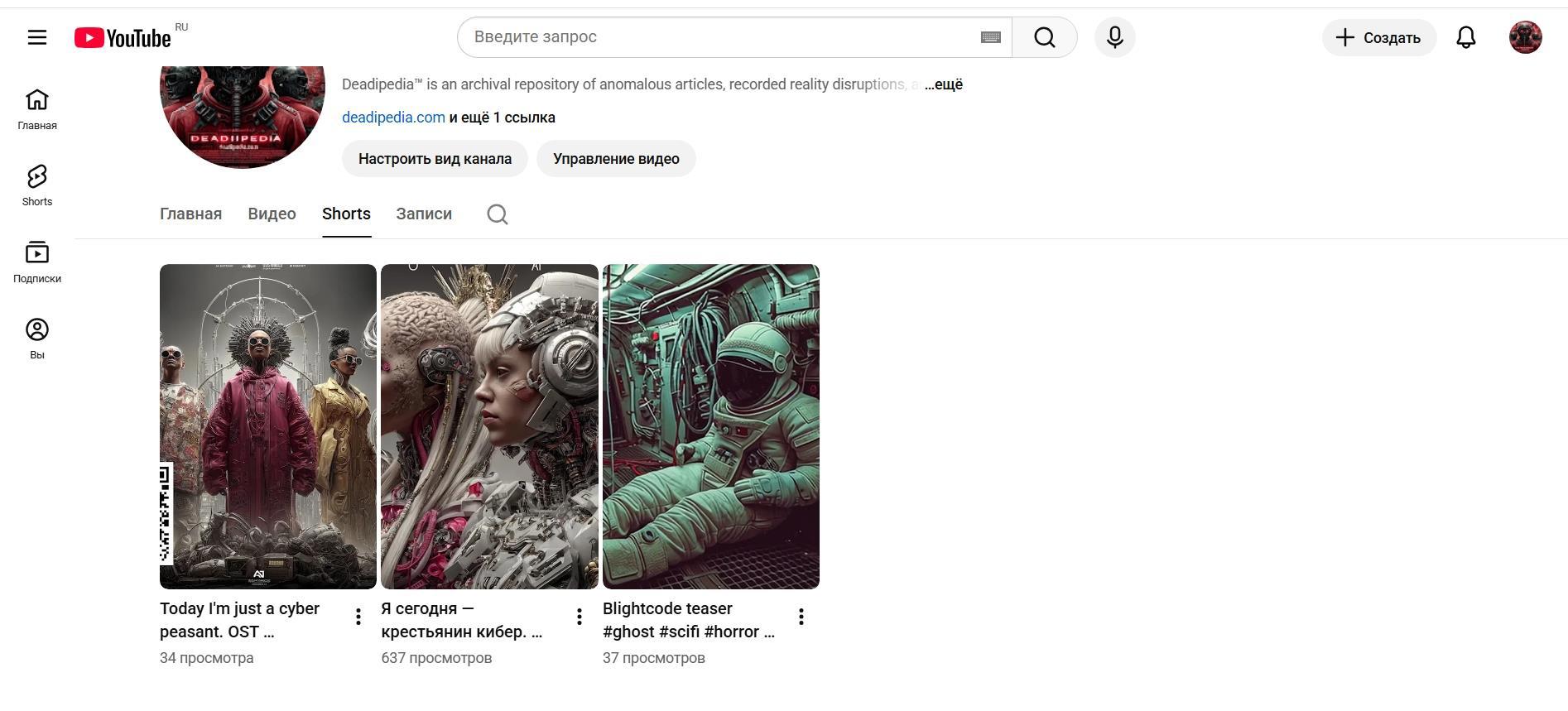Start voice search with microphone
Viewport: 1568px width, 711px height.
[1114, 37]
